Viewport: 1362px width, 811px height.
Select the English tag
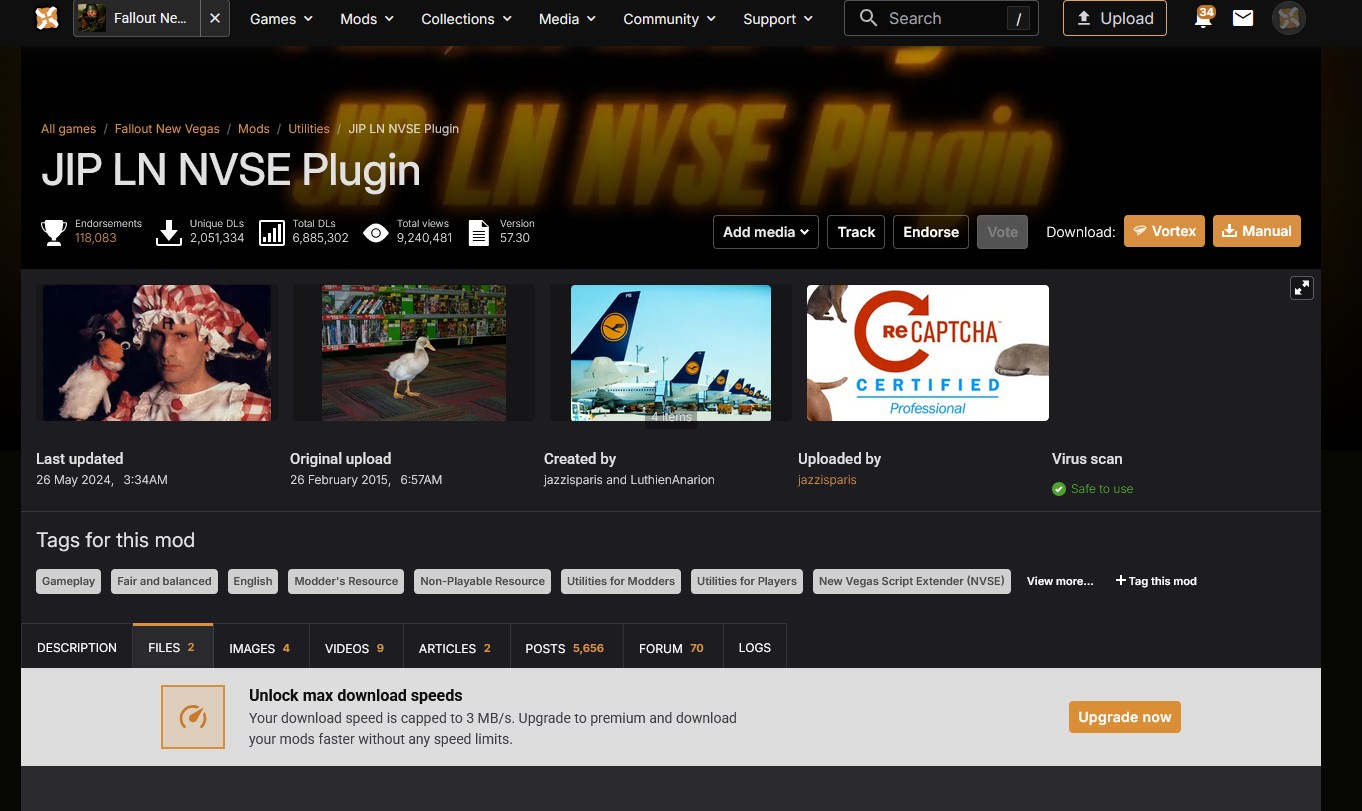click(x=253, y=581)
